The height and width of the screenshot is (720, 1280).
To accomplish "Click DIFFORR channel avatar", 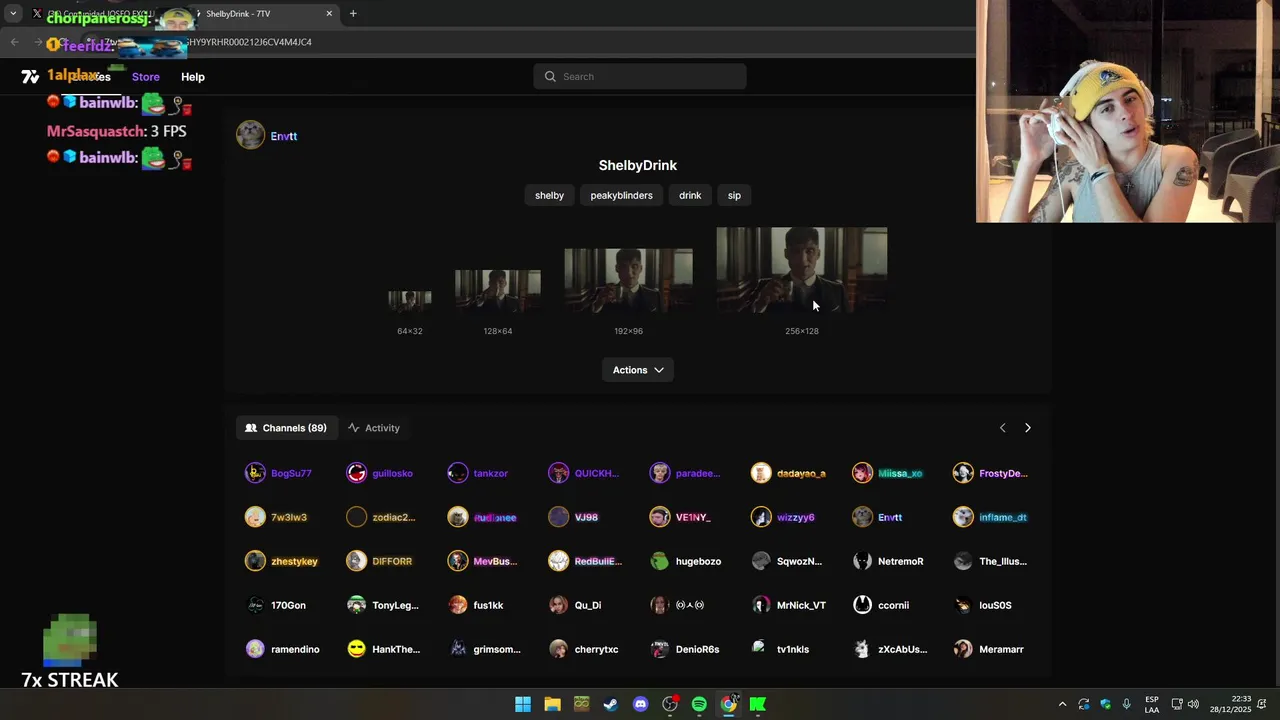I will point(356,561).
